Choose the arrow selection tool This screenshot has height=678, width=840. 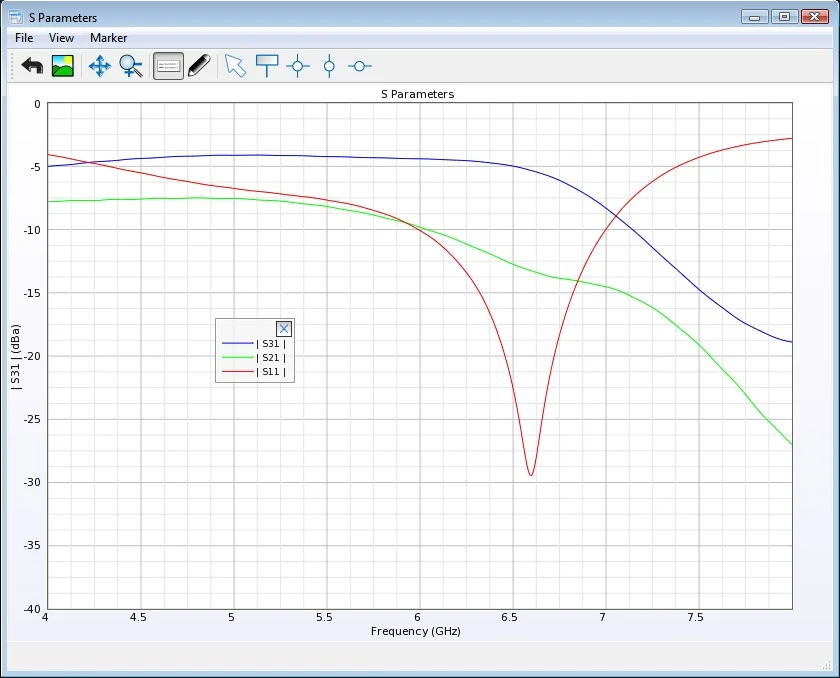pyautogui.click(x=235, y=65)
